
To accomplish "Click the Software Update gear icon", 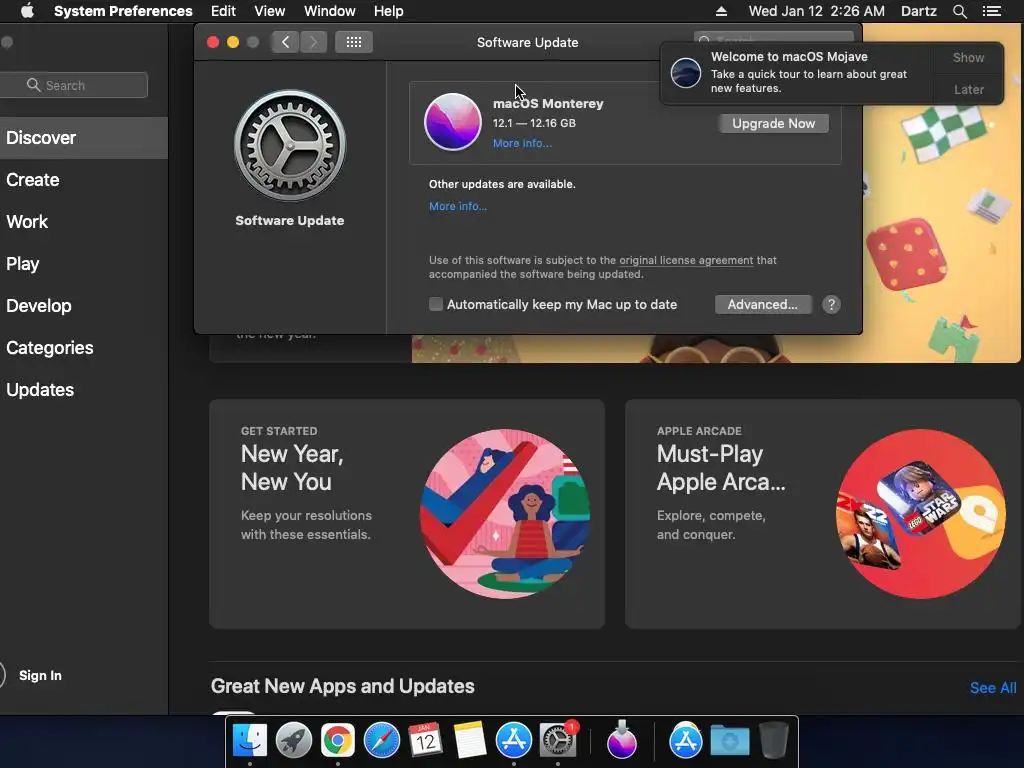I will (x=290, y=145).
